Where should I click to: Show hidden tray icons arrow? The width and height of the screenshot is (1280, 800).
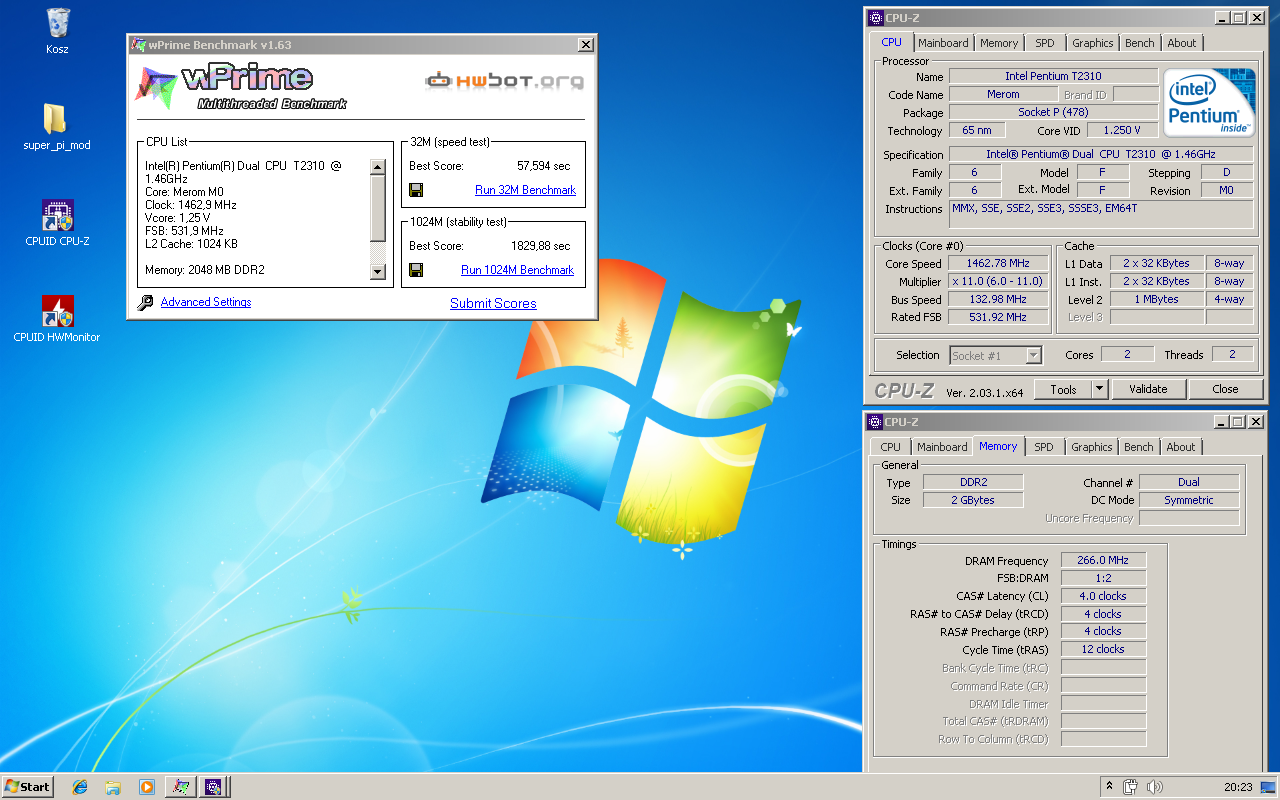pos(1109,787)
